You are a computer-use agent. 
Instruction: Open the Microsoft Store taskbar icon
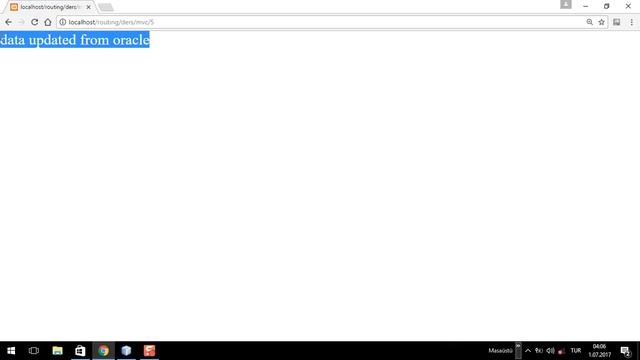coord(80,351)
